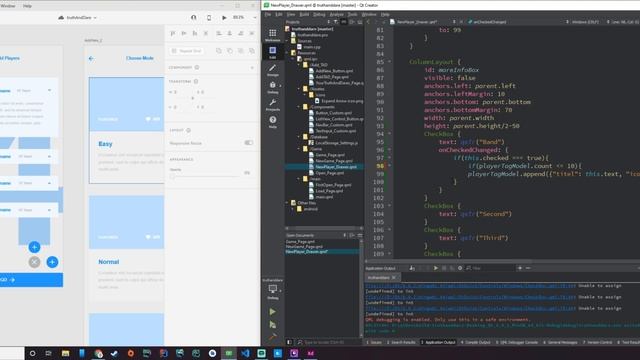Select Open_Page.qml in the project tree

click(329, 173)
